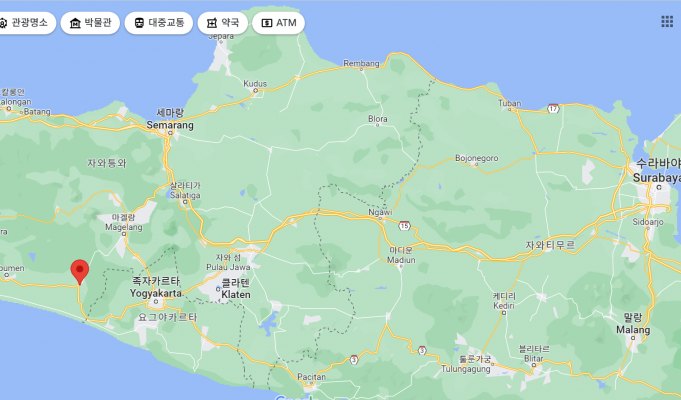Click the pharmacy icon on 약국 chip
The width and height of the screenshot is (681, 400).
[x=211, y=22]
